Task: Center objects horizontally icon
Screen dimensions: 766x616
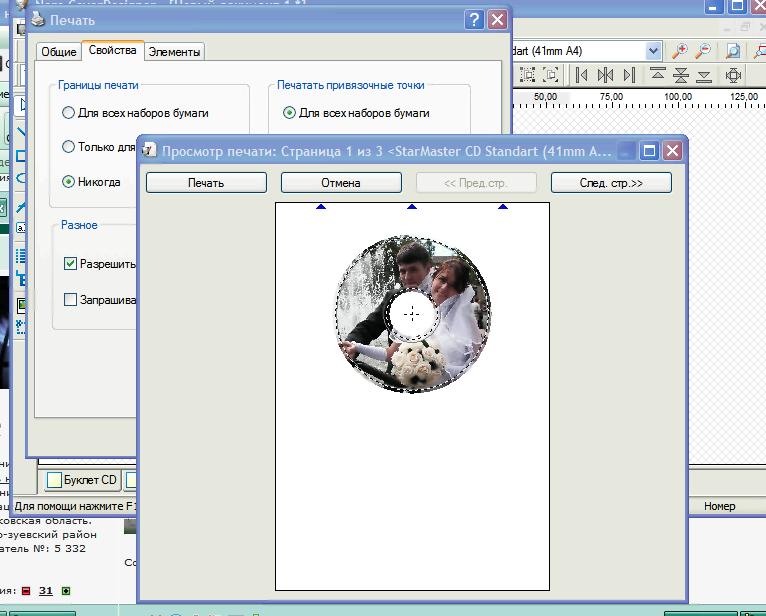Action: coord(605,76)
